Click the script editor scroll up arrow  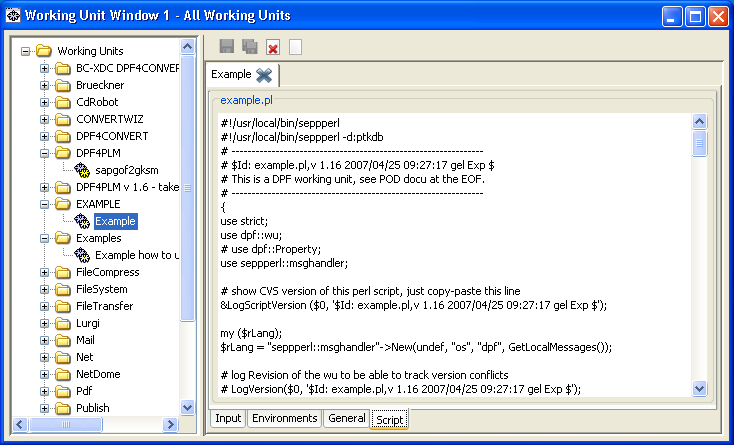[x=699, y=122]
